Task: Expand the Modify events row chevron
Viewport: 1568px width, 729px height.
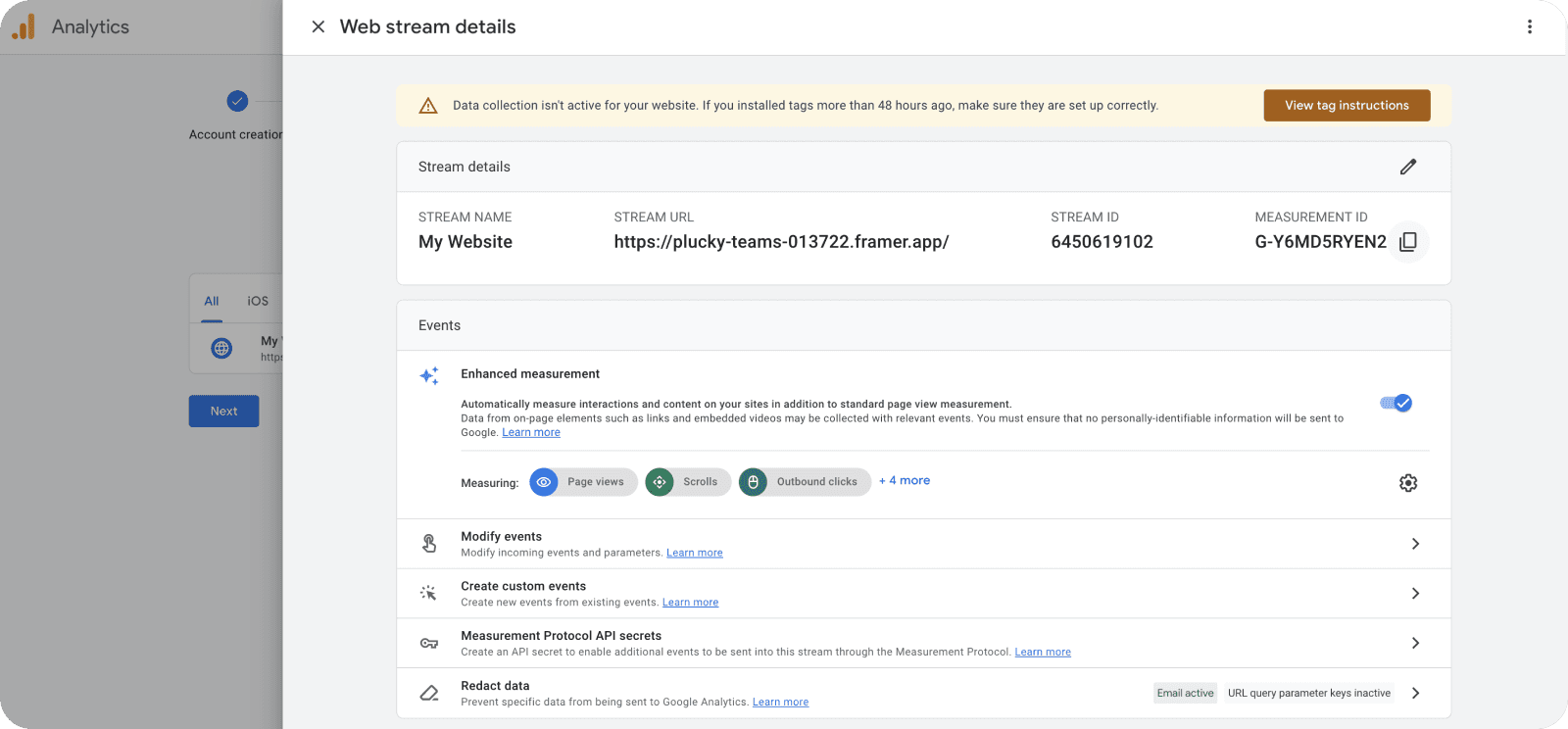Action: pos(1415,544)
